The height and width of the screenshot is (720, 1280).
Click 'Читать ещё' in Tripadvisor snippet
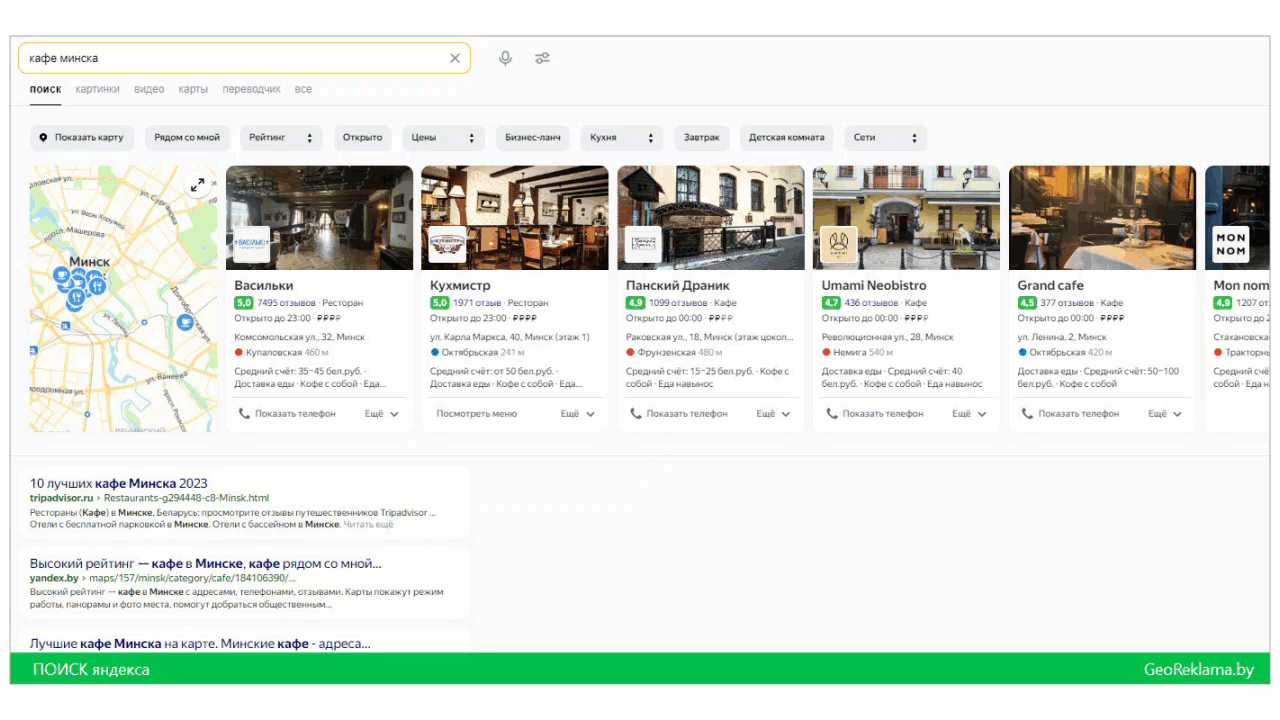point(369,524)
